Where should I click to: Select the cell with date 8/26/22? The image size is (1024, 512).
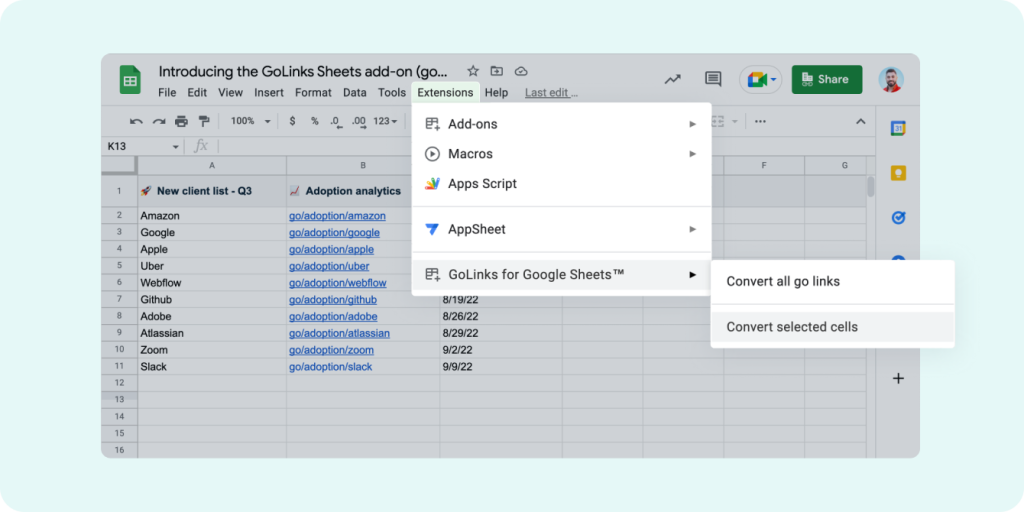(501, 317)
